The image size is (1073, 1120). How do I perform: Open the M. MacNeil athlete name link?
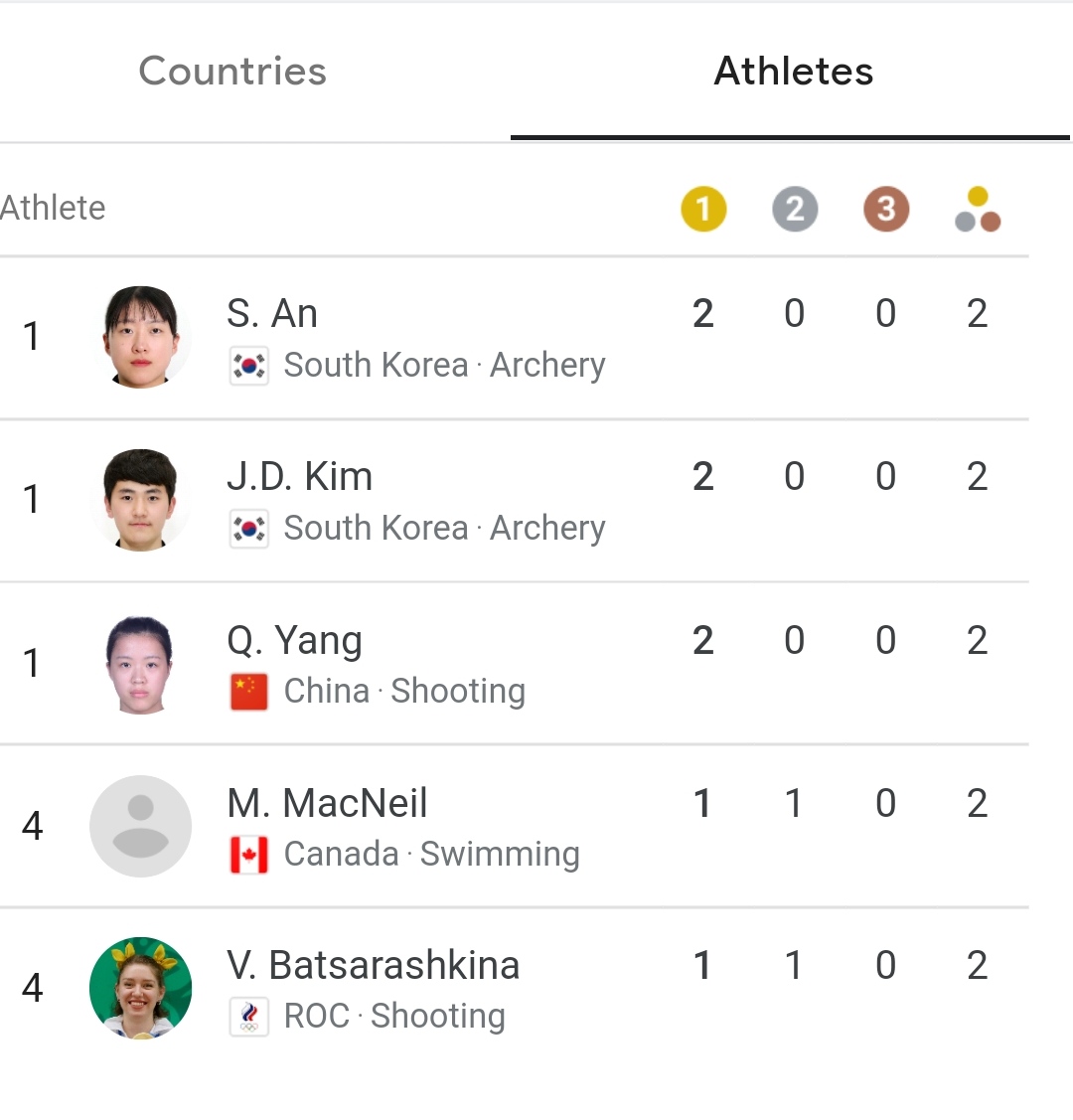[x=327, y=803]
